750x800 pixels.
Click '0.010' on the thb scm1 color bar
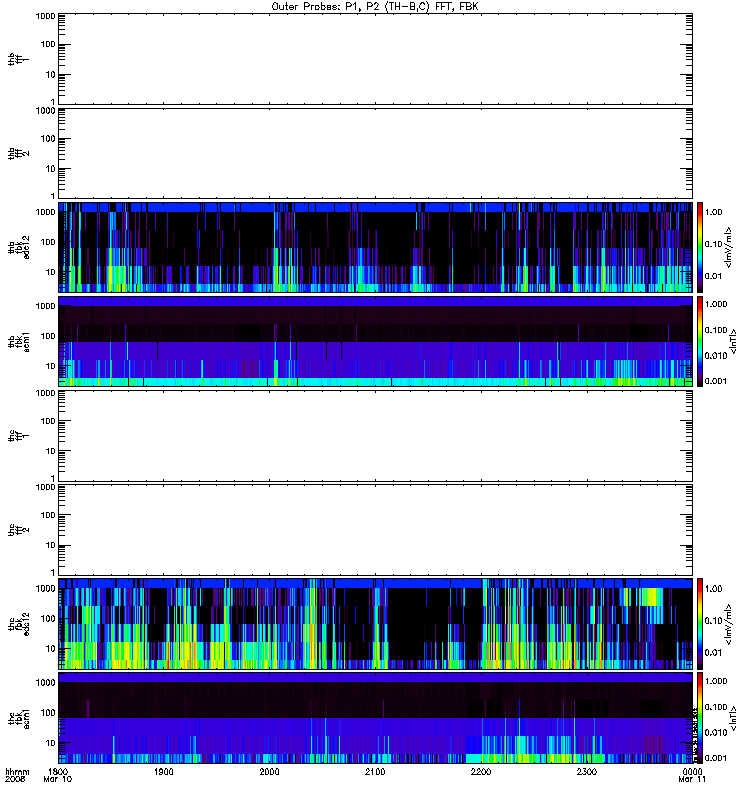(x=716, y=356)
